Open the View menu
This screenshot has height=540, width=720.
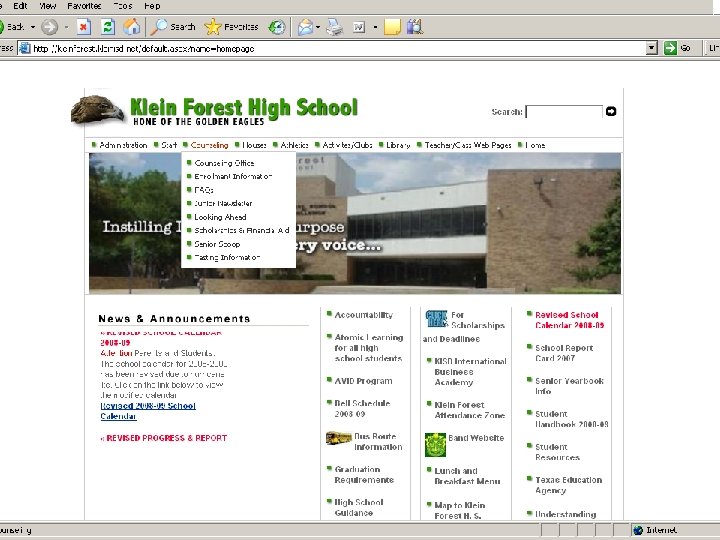pos(47,6)
